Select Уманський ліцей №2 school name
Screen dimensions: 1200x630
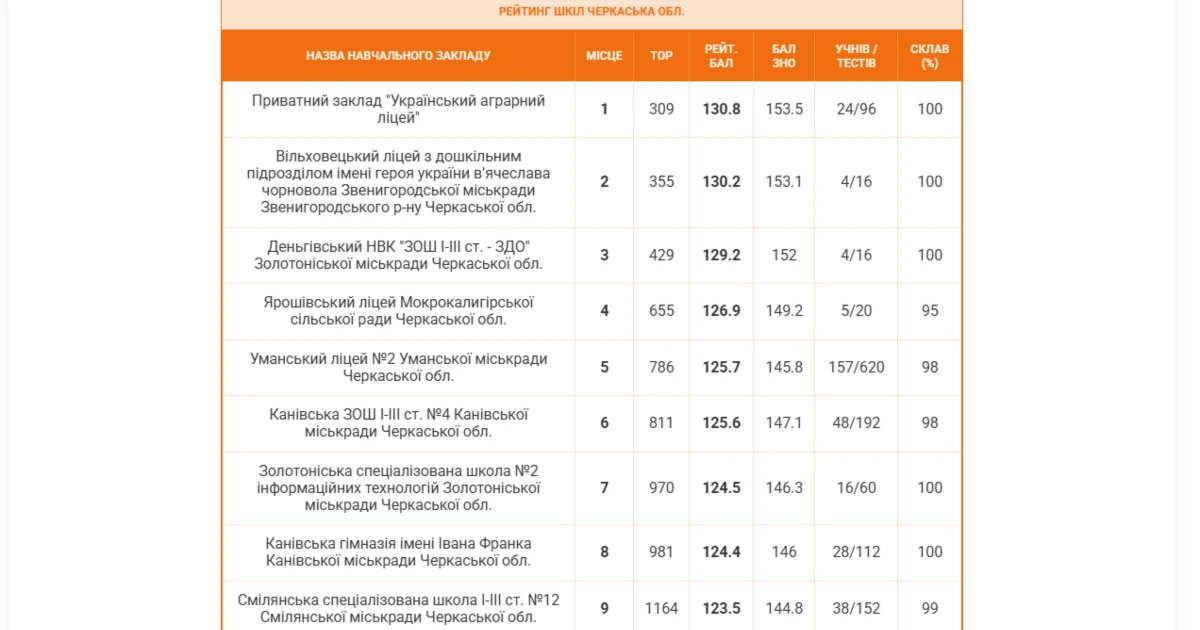[x=398, y=367]
